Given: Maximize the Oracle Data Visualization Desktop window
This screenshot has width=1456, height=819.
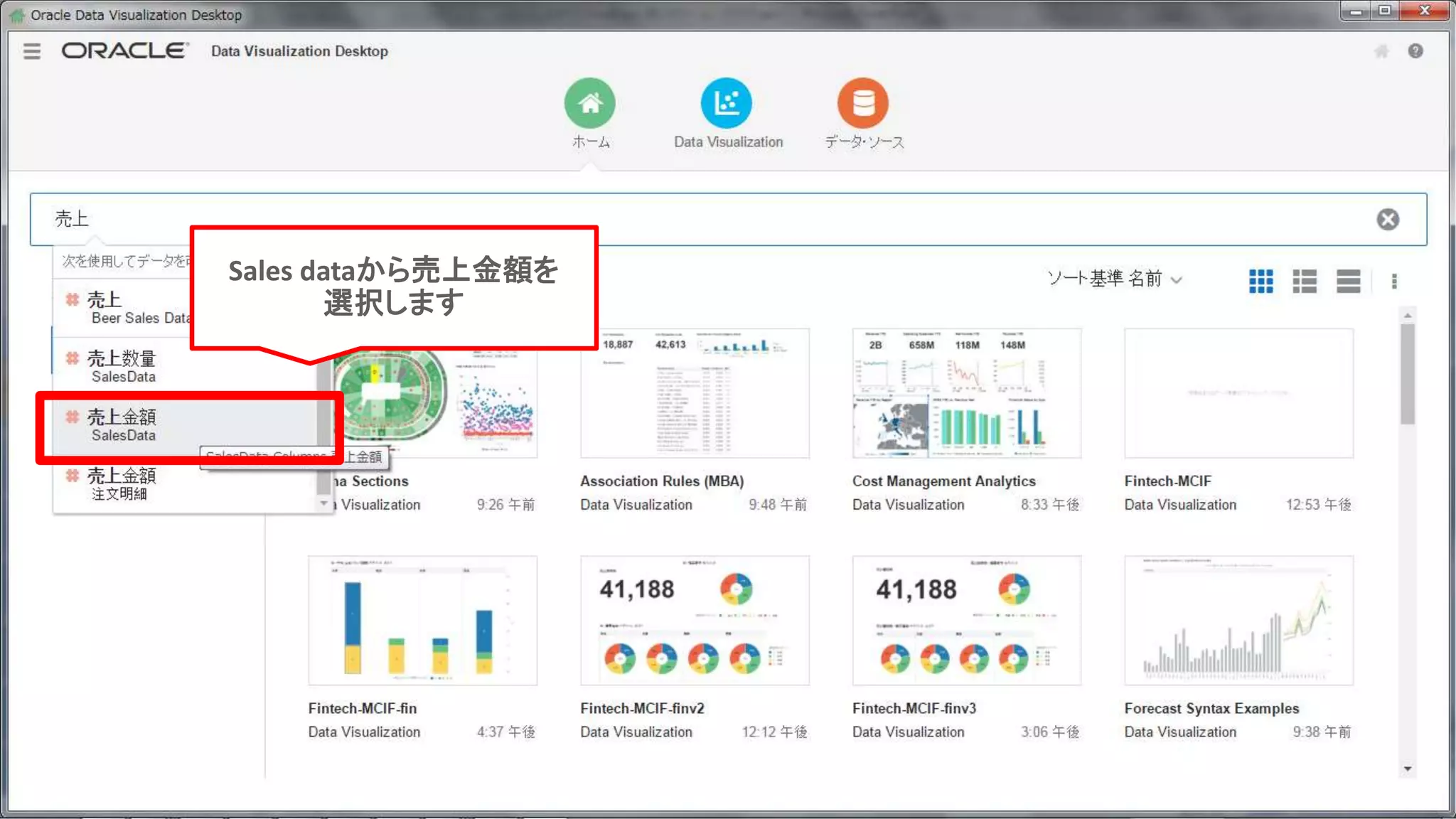Looking at the screenshot, I should pyautogui.click(x=1385, y=11).
